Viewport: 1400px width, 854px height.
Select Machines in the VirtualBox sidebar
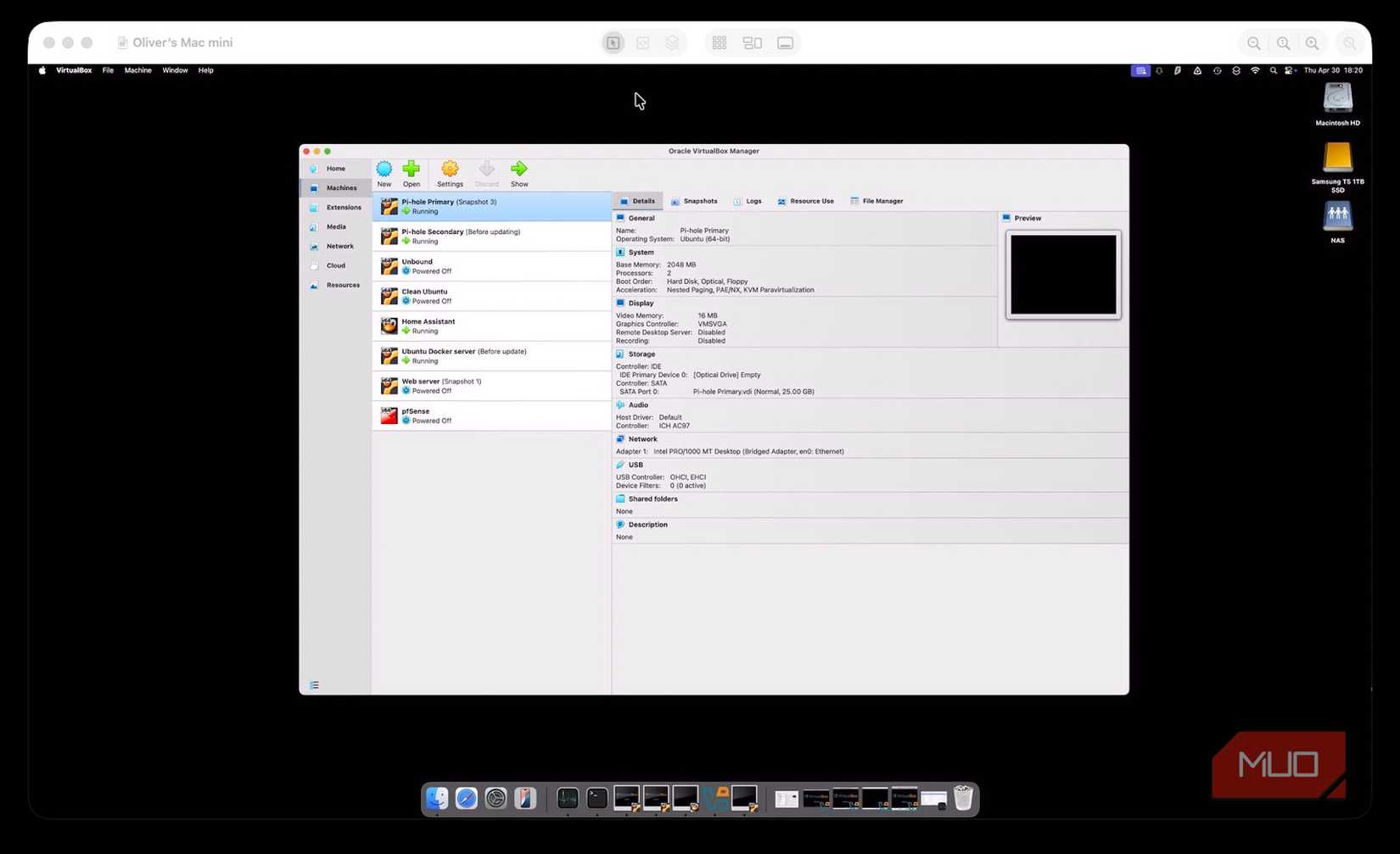click(335, 188)
